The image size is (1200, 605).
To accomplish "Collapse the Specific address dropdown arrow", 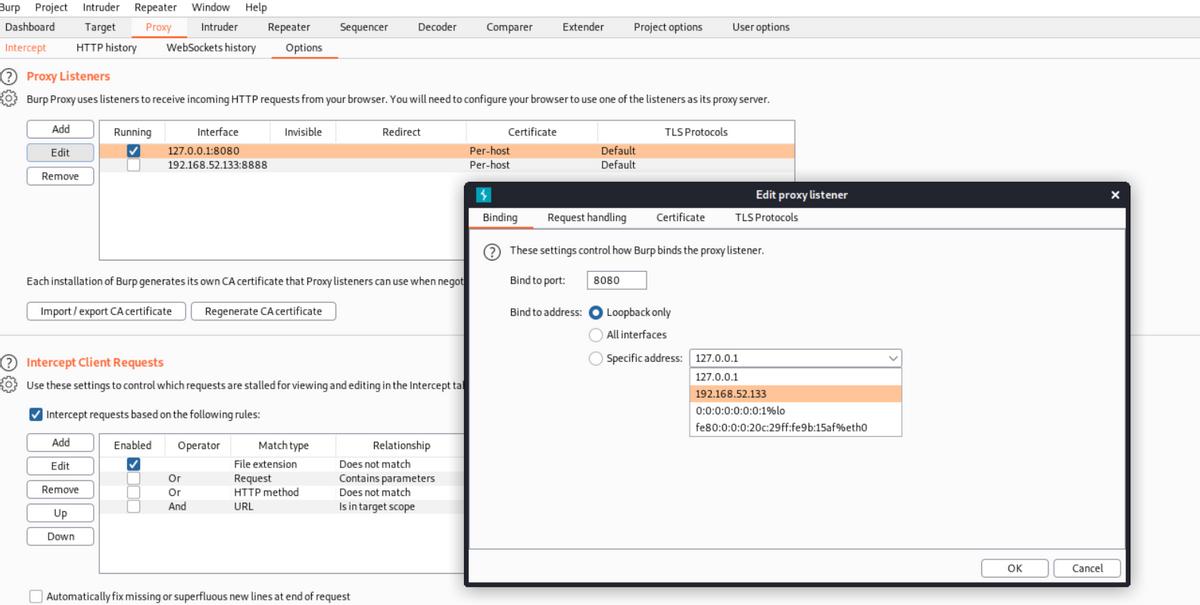I will pyautogui.click(x=892, y=358).
